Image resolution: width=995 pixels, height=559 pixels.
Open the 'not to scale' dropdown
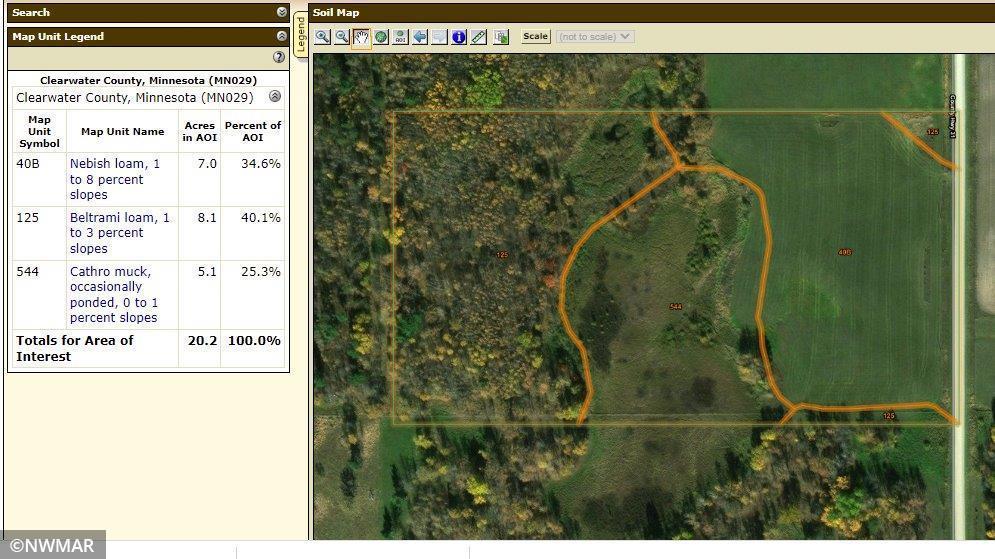pyautogui.click(x=595, y=37)
